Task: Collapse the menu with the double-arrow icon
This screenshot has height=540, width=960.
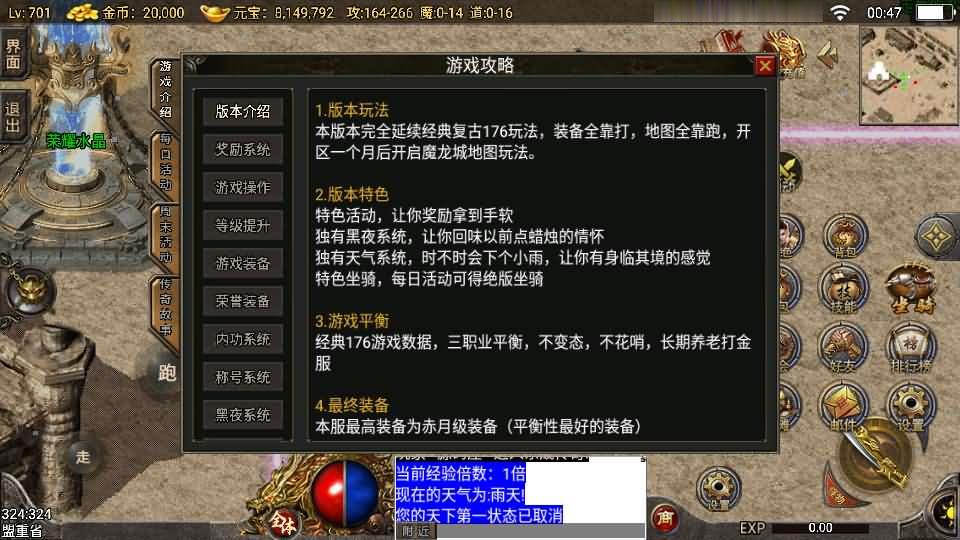Action: click(827, 55)
